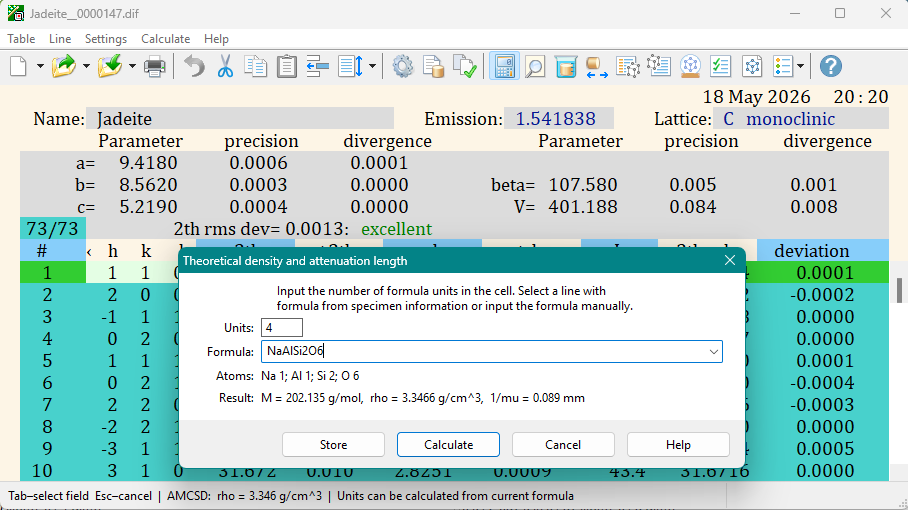Expand the sort lines dropdown arrow
This screenshot has width=908, height=510.
[372, 67]
